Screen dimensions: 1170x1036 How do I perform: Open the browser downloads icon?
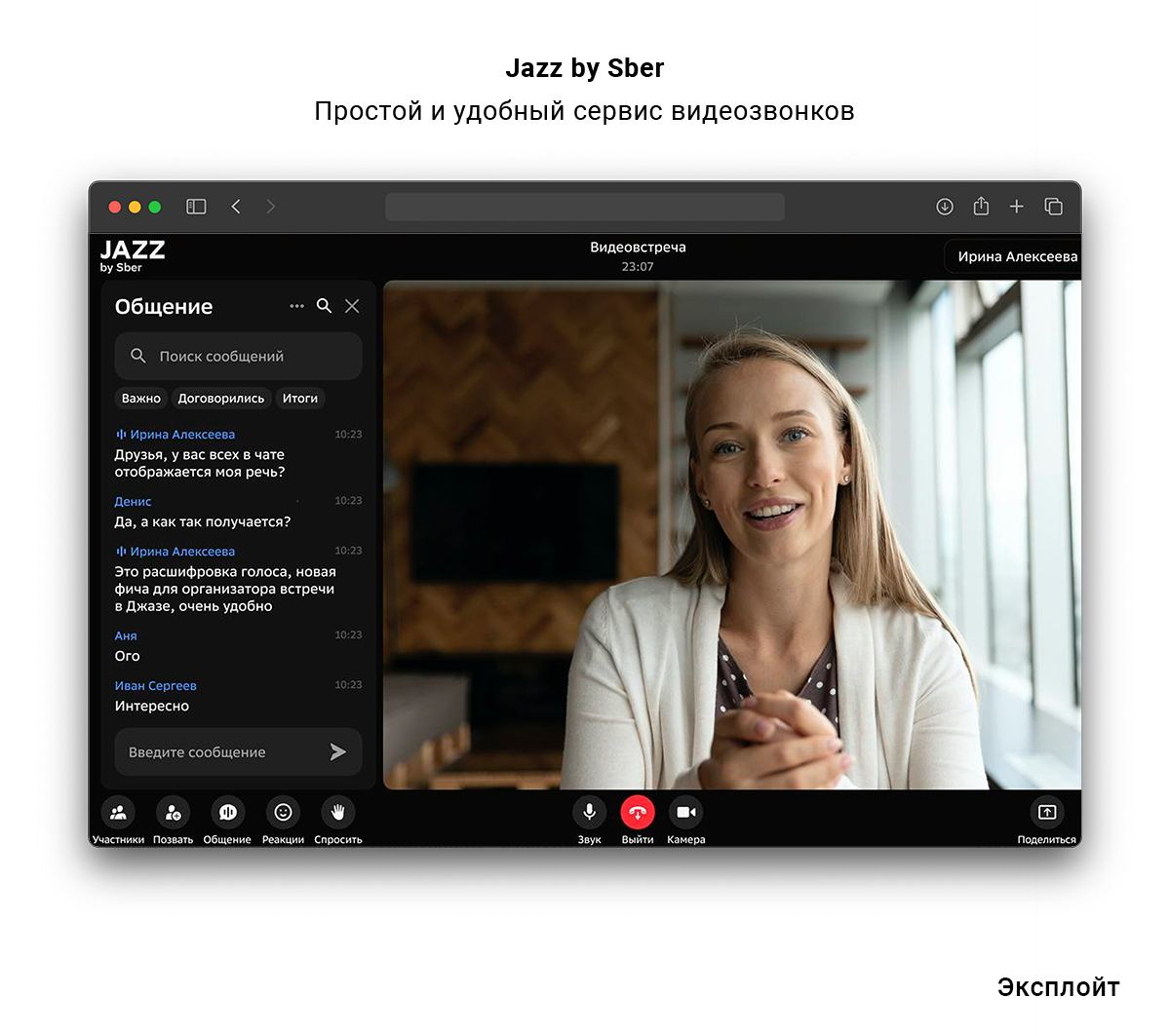[945, 207]
